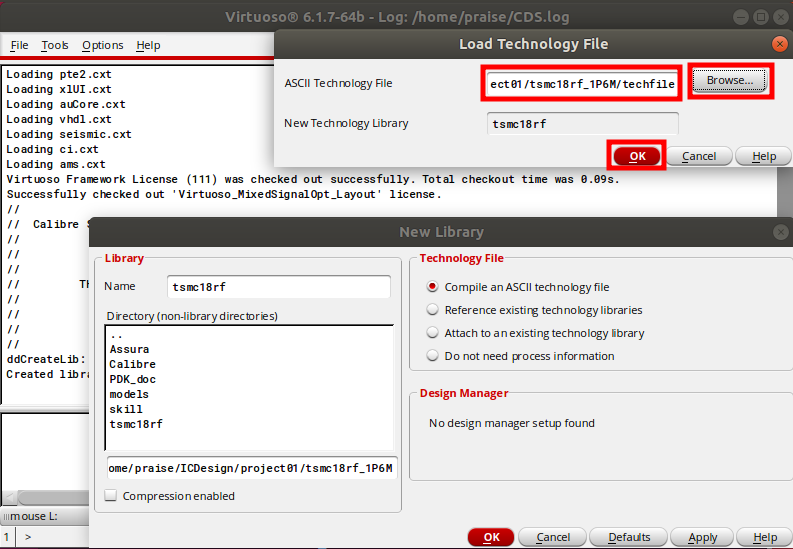Click Apply in the New Library dialog
Viewport: 793px width, 549px height.
[702, 537]
